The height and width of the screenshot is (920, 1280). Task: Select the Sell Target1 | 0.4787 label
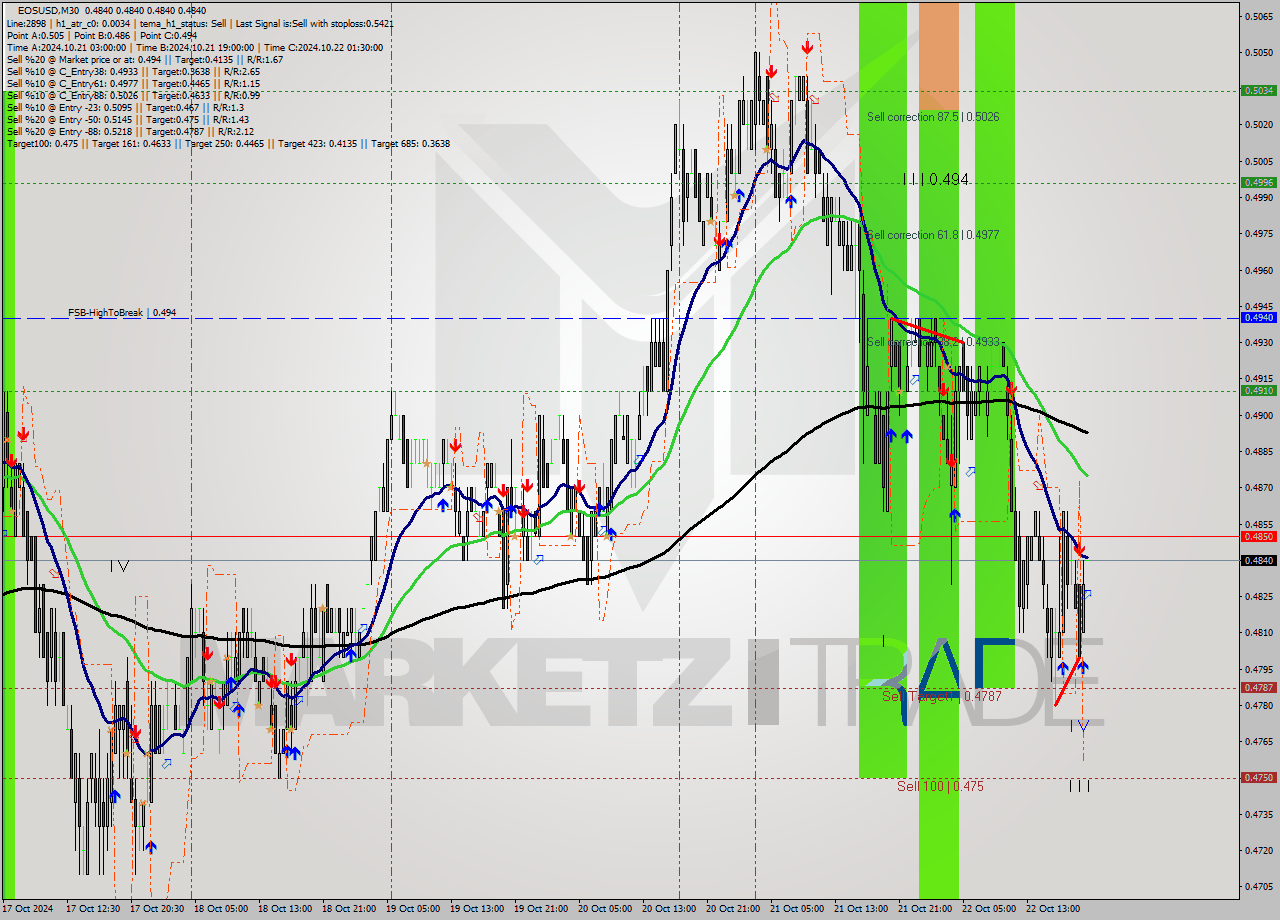pyautogui.click(x=941, y=696)
